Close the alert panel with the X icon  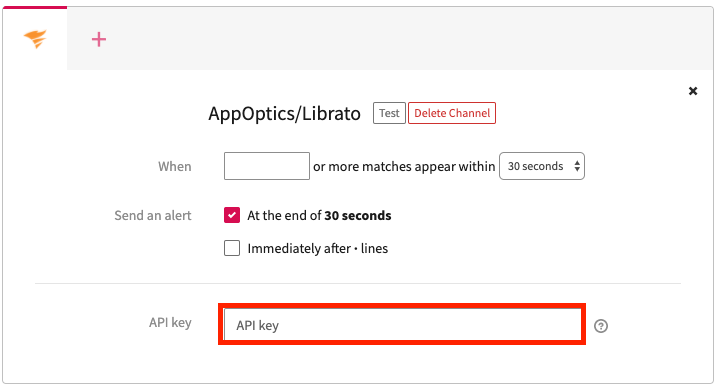click(693, 91)
